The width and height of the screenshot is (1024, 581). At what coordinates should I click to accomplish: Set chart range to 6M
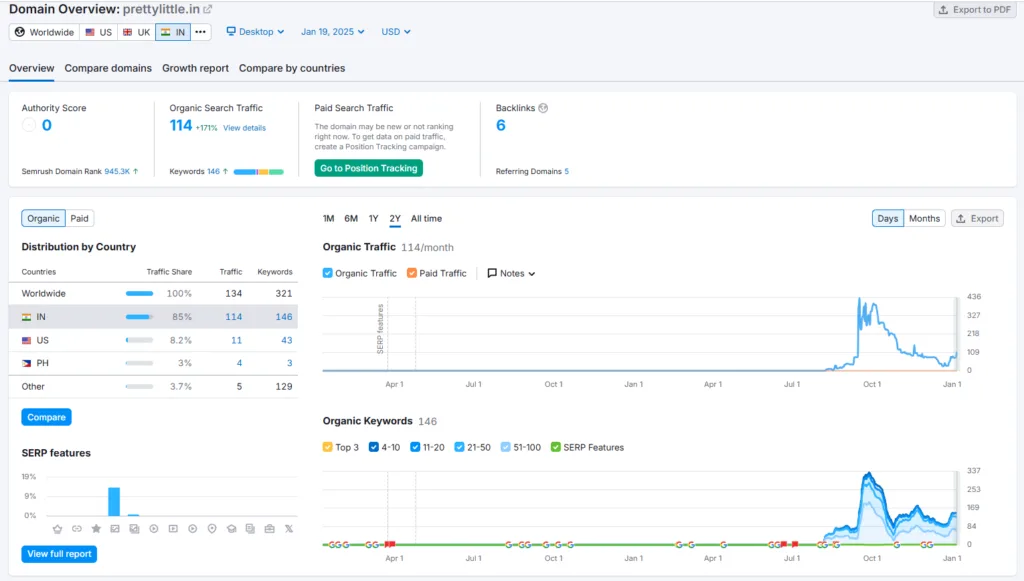(x=351, y=219)
